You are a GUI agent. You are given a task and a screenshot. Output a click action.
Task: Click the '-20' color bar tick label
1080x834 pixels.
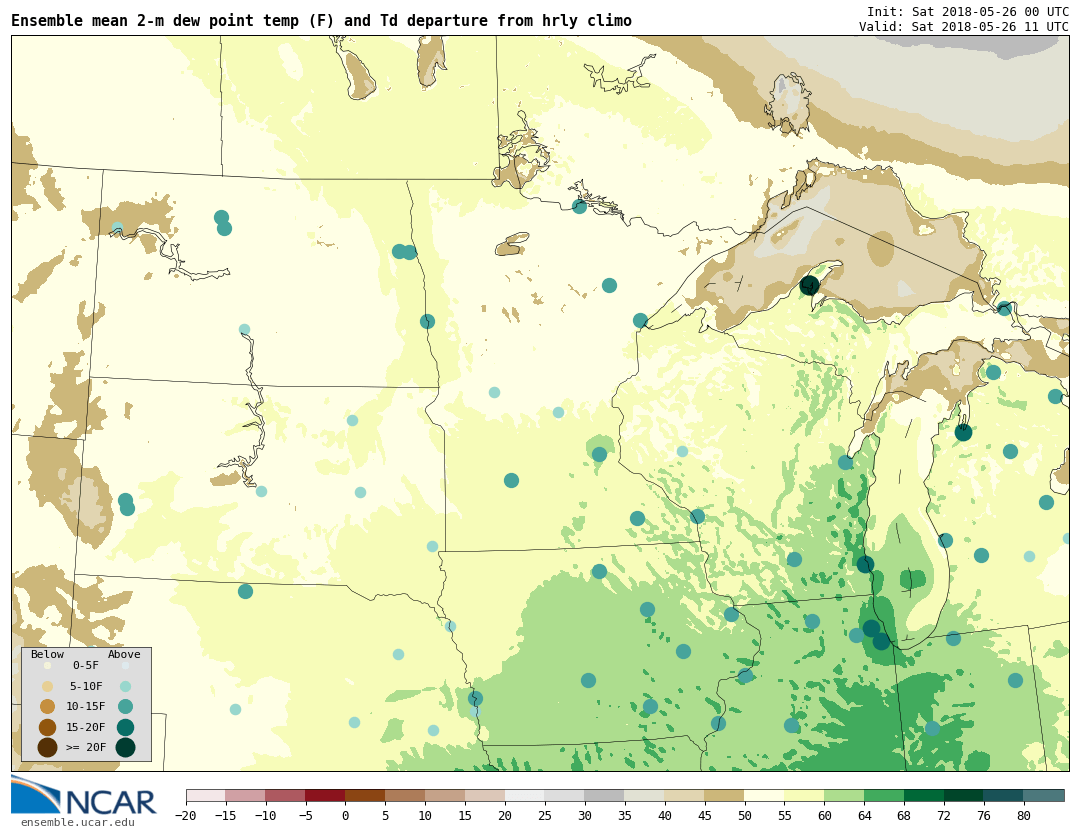pos(186,816)
